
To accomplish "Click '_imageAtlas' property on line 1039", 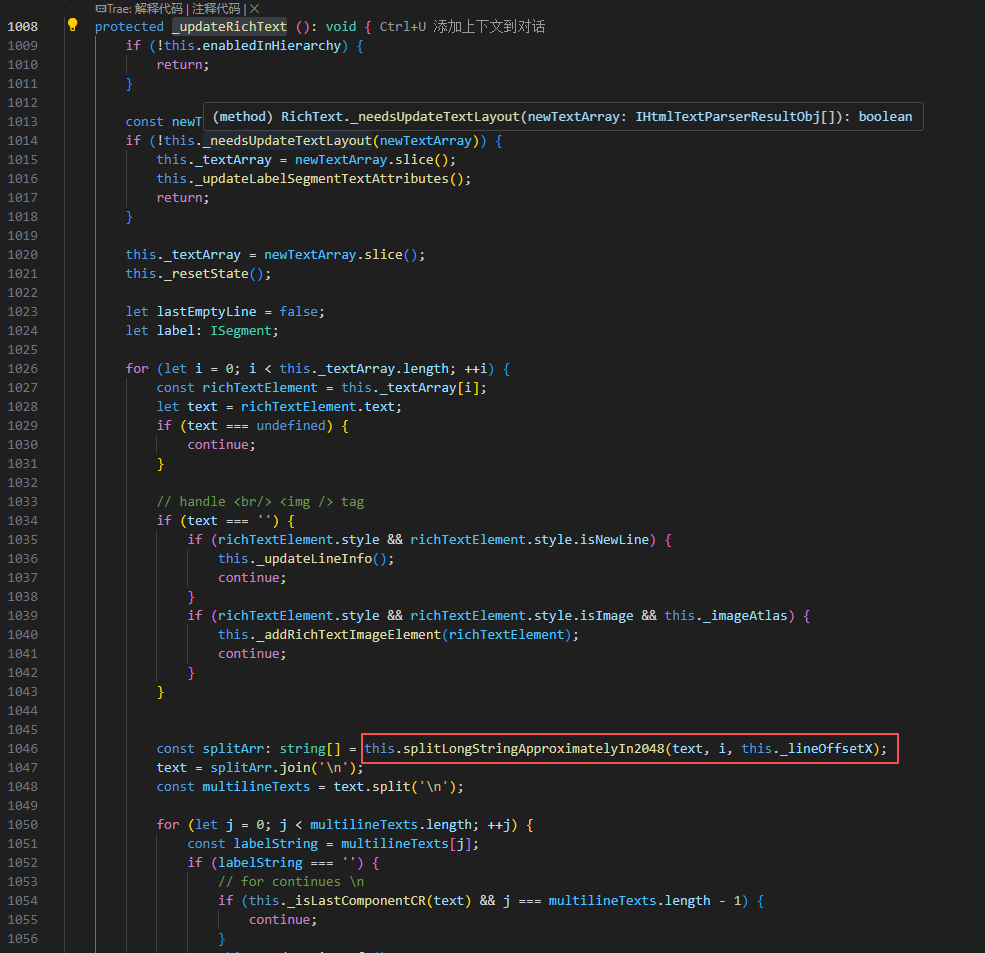I will (745, 616).
